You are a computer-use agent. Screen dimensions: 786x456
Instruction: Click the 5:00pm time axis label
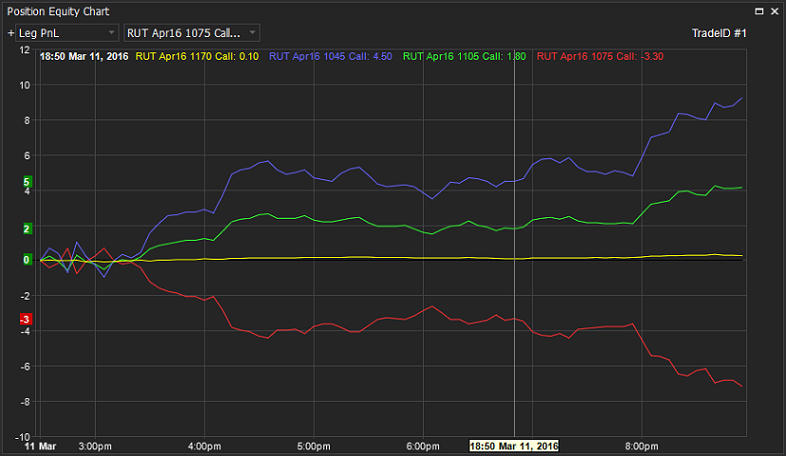pyautogui.click(x=313, y=446)
